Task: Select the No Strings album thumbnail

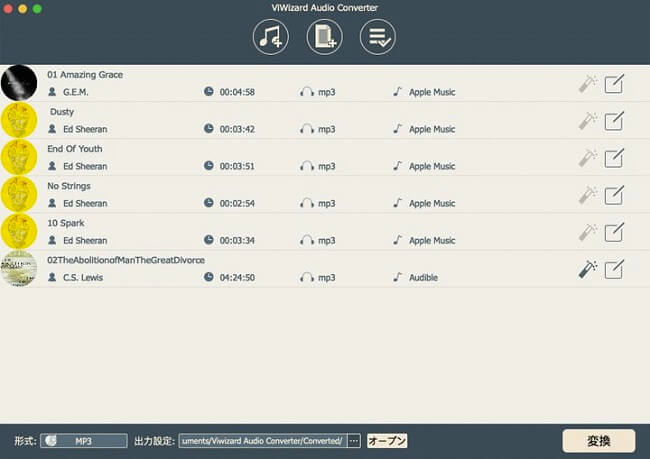Action: (x=19, y=194)
